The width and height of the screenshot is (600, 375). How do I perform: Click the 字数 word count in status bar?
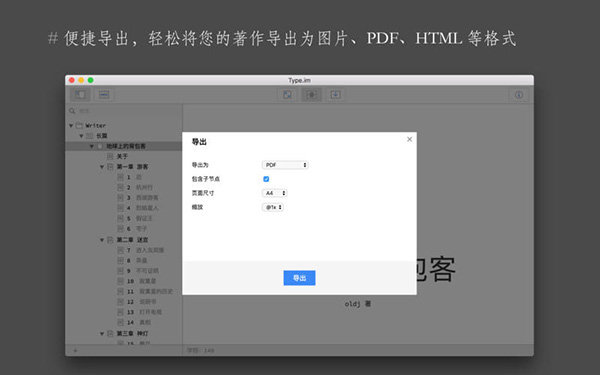point(201,350)
